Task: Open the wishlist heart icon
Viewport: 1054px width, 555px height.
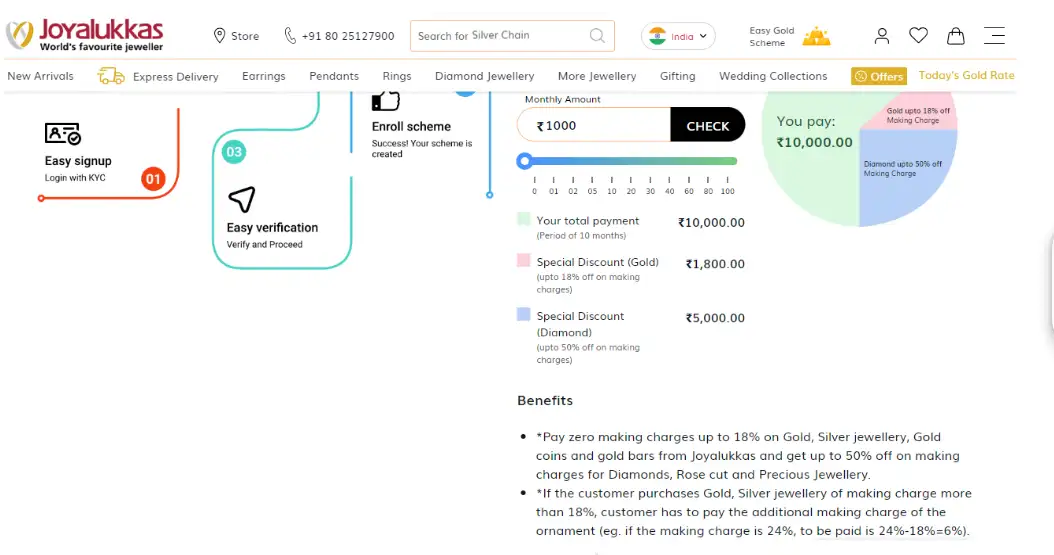Action: pos(918,36)
